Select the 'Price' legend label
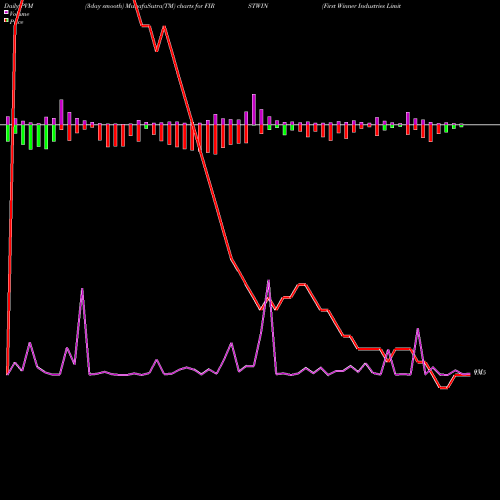This screenshot has height=500, width=500. pyautogui.click(x=16, y=22)
